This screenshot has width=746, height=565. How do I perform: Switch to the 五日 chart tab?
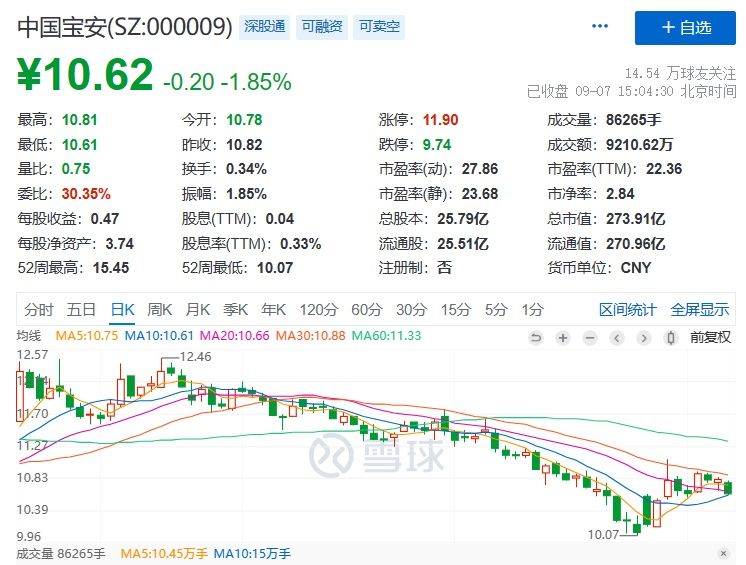point(81,310)
